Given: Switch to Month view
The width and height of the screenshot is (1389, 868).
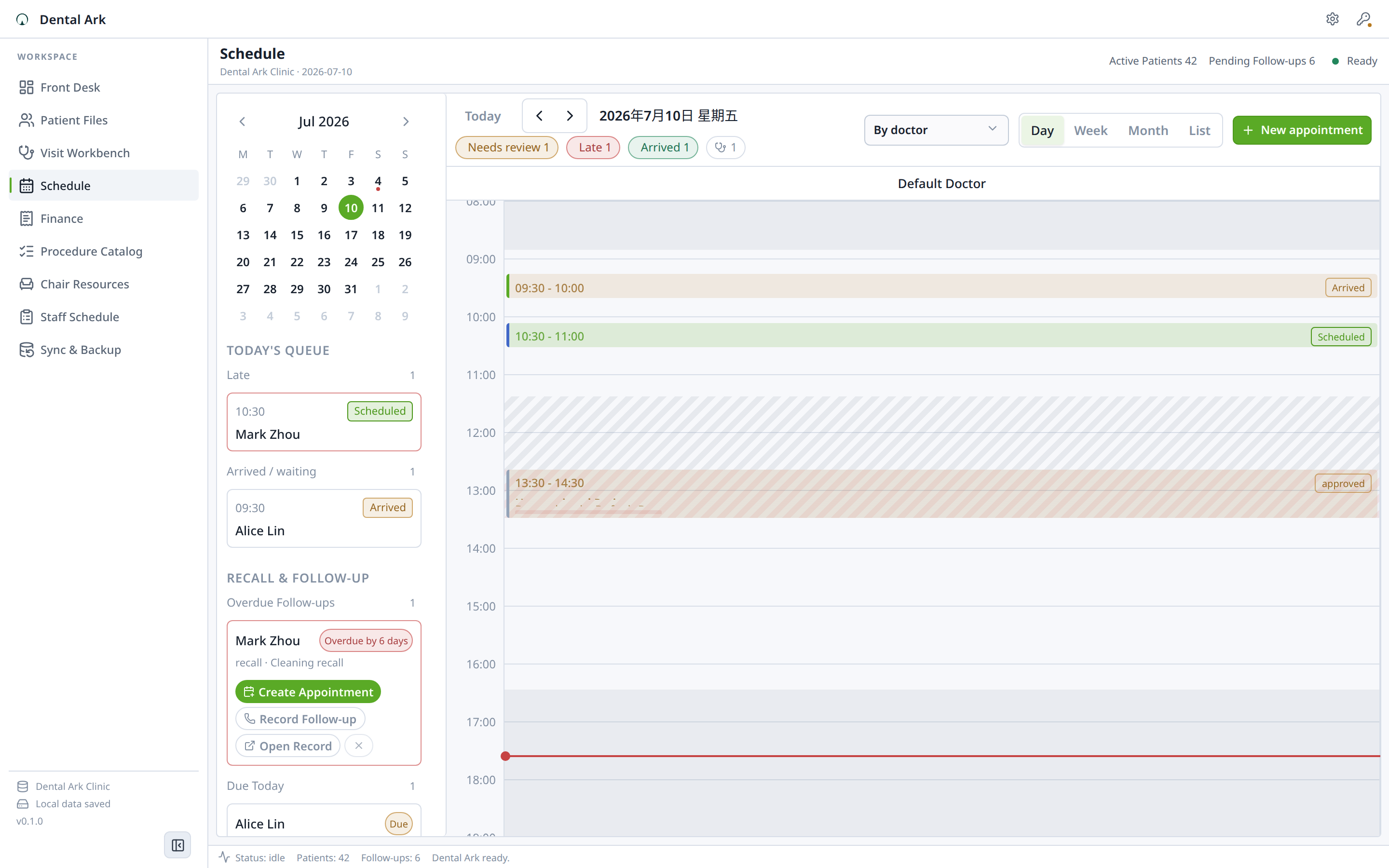Looking at the screenshot, I should pyautogui.click(x=1148, y=130).
